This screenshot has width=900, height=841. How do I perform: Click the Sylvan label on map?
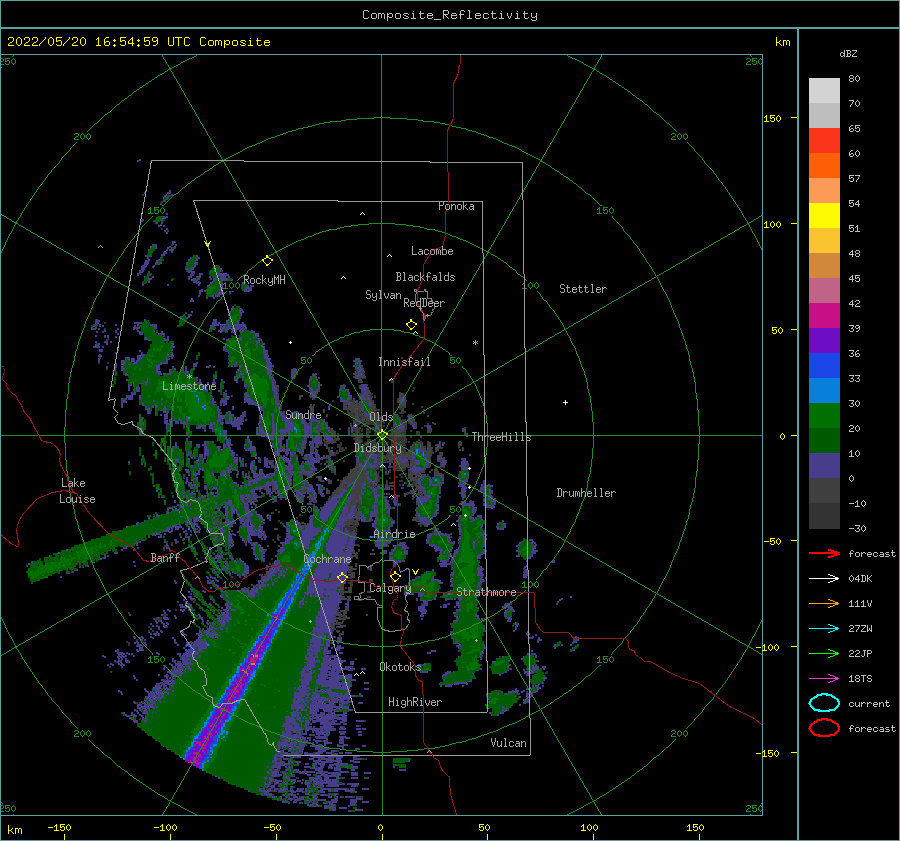(383, 295)
